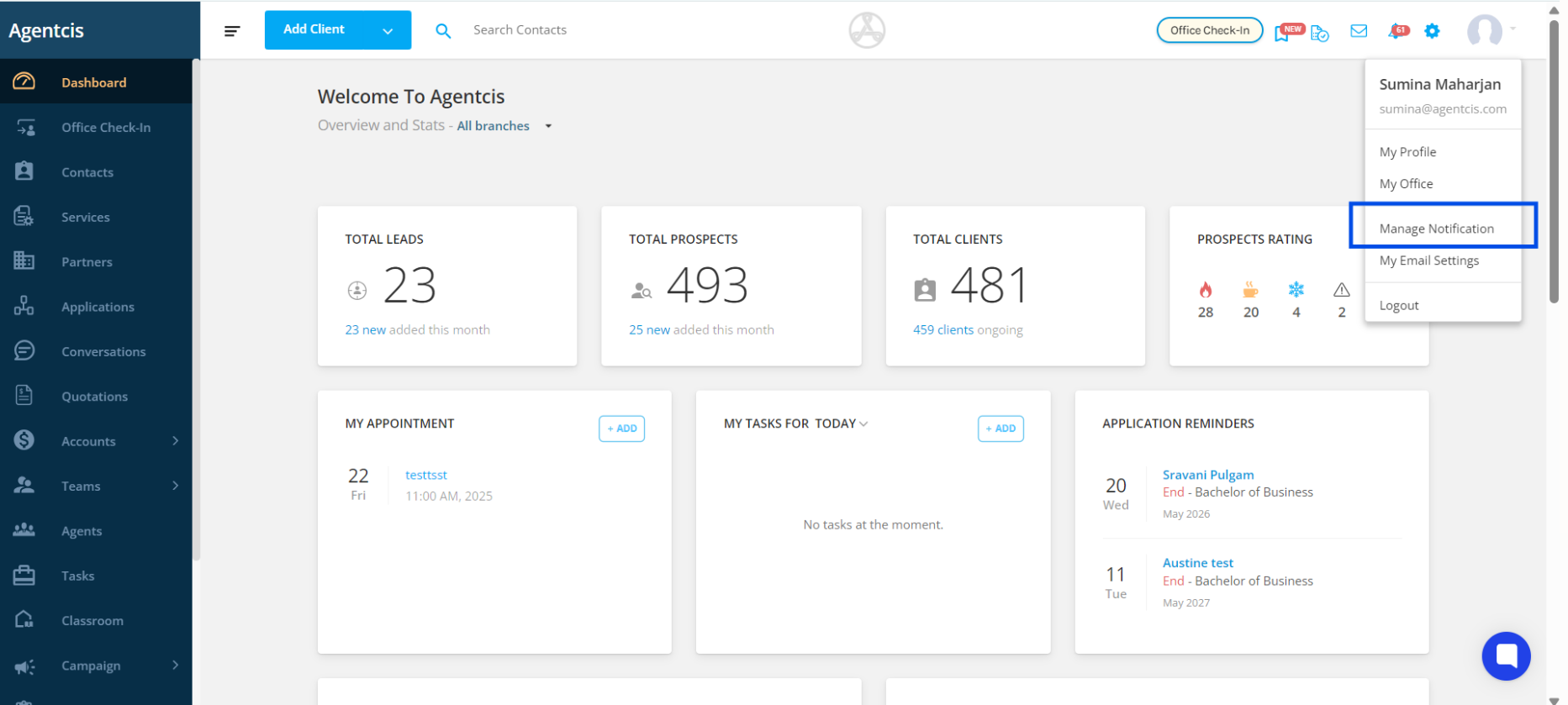
Task: Click the search magnifier icon
Action: (x=443, y=31)
